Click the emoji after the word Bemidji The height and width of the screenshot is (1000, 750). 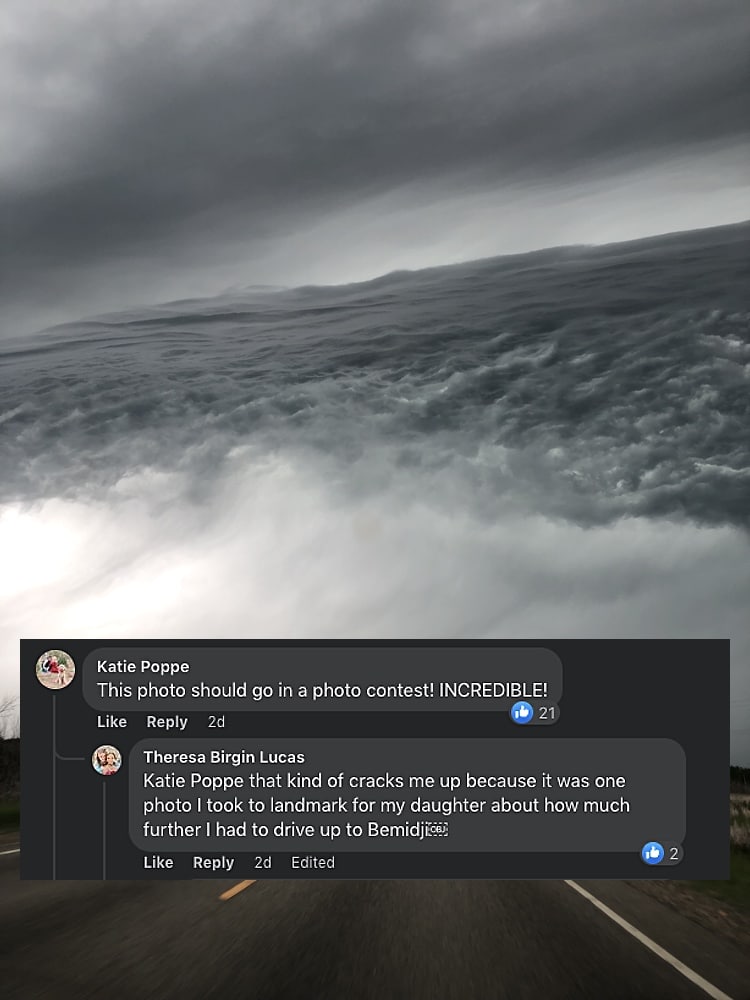437,829
